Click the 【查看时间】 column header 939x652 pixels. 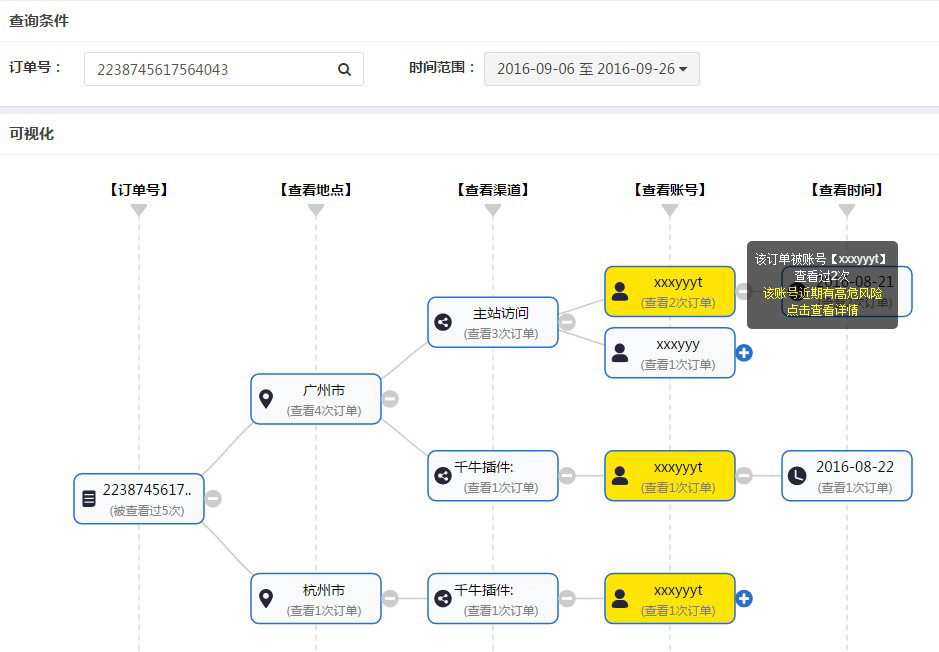tap(847, 190)
